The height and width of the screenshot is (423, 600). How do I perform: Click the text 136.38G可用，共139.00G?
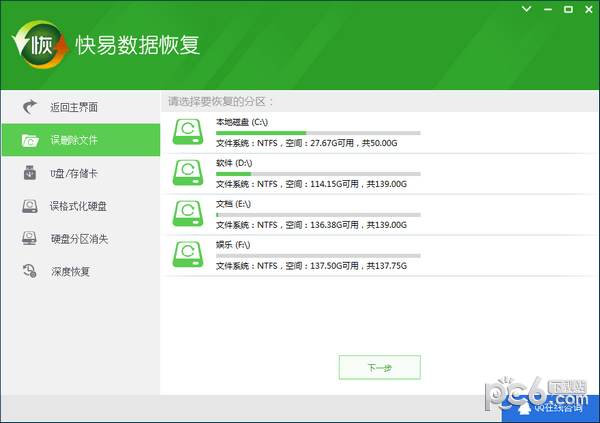click(358, 225)
